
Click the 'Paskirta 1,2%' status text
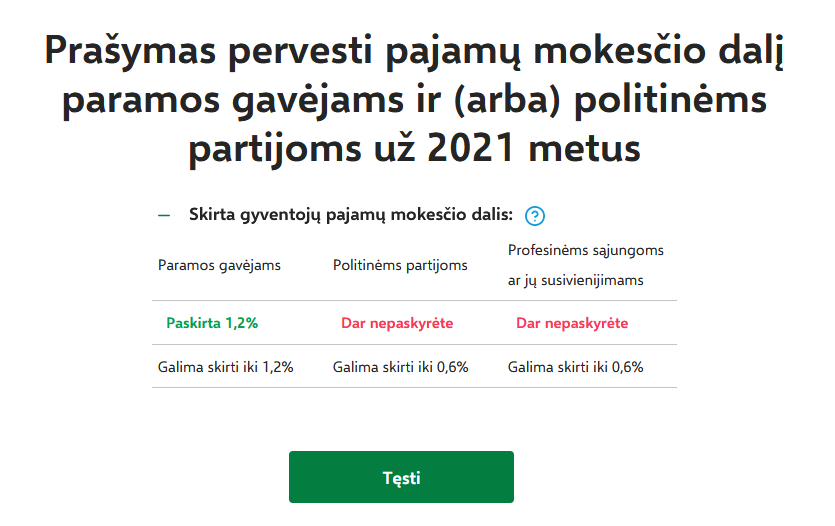click(x=212, y=323)
